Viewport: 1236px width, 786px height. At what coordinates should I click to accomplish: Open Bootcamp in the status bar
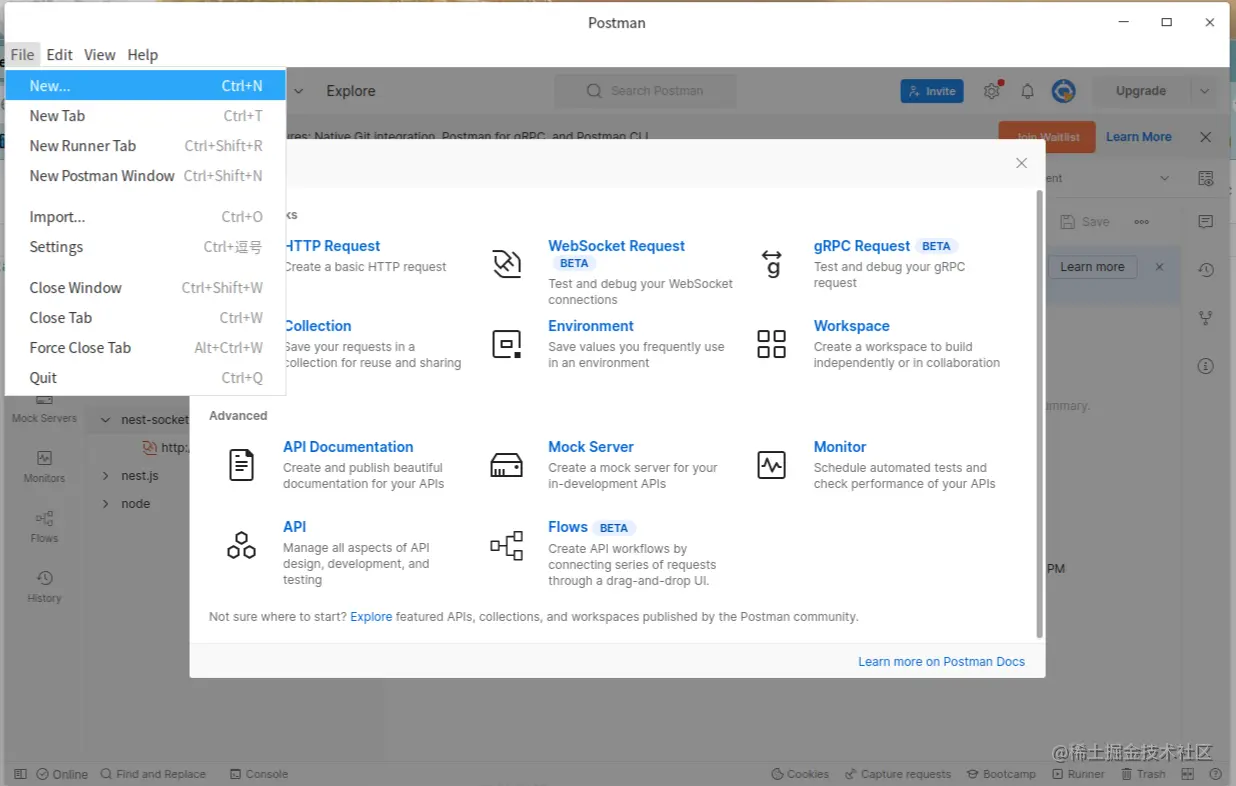click(1002, 774)
